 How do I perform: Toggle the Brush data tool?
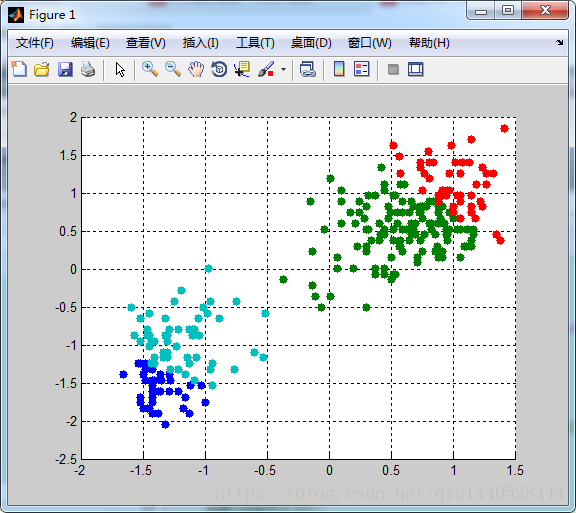click(x=266, y=69)
